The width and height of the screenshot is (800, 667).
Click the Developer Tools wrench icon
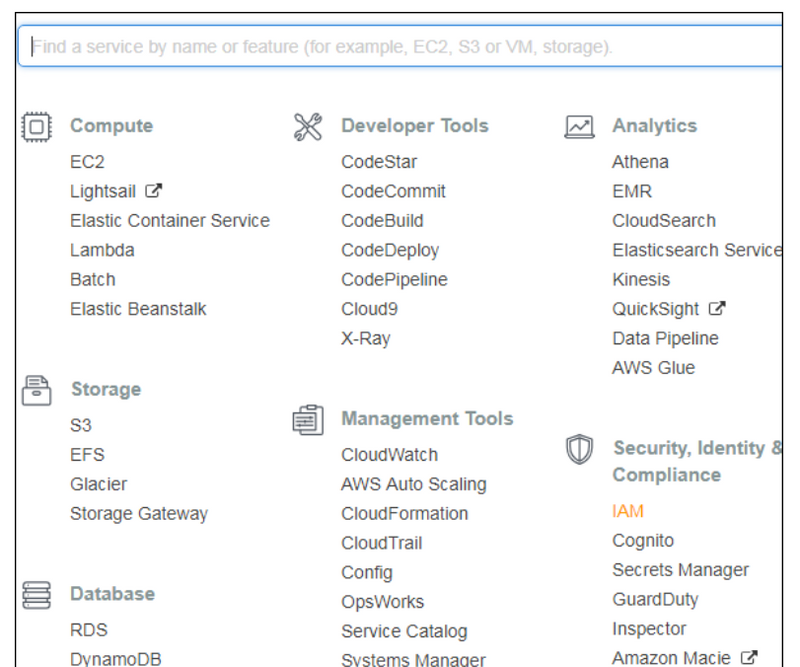coord(307,127)
